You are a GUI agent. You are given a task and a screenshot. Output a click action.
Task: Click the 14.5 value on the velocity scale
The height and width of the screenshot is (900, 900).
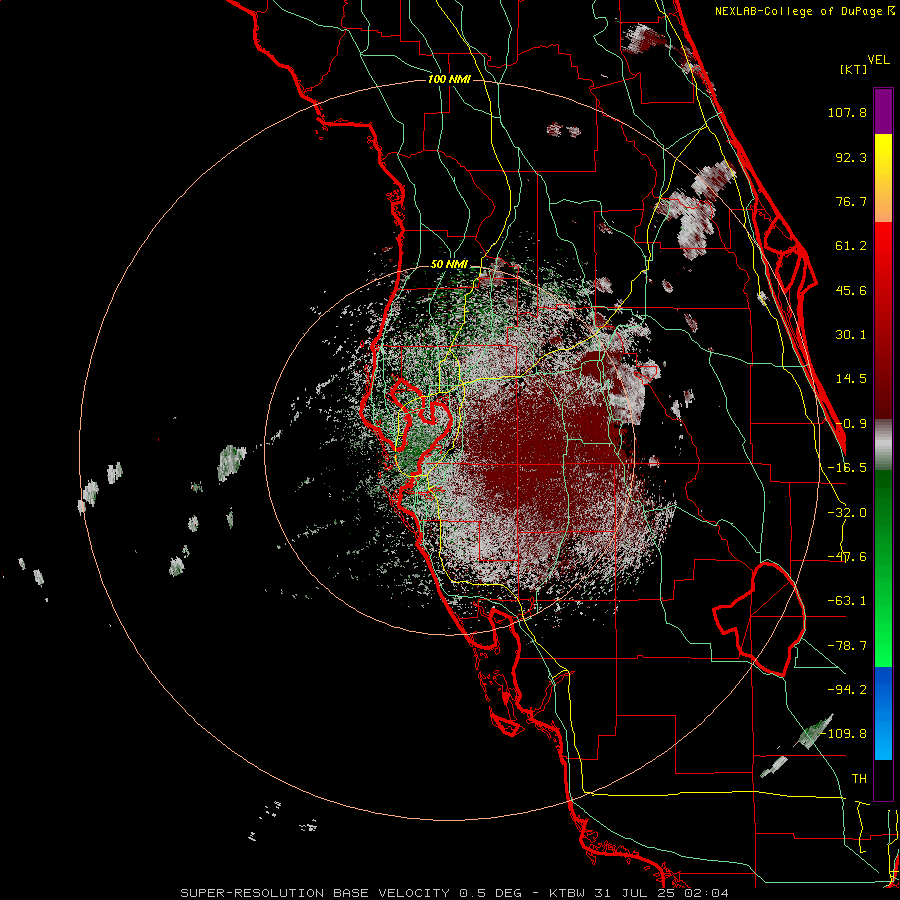(851, 379)
